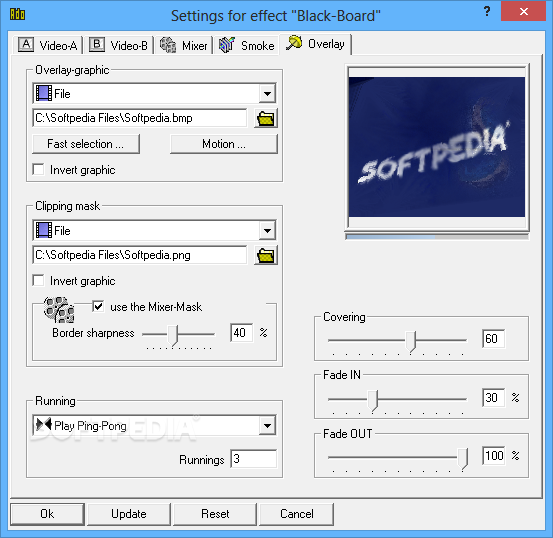Click the filmstrip icon in the Overlay-graphic combo
Viewport: 553px width, 538px height.
click(44, 93)
